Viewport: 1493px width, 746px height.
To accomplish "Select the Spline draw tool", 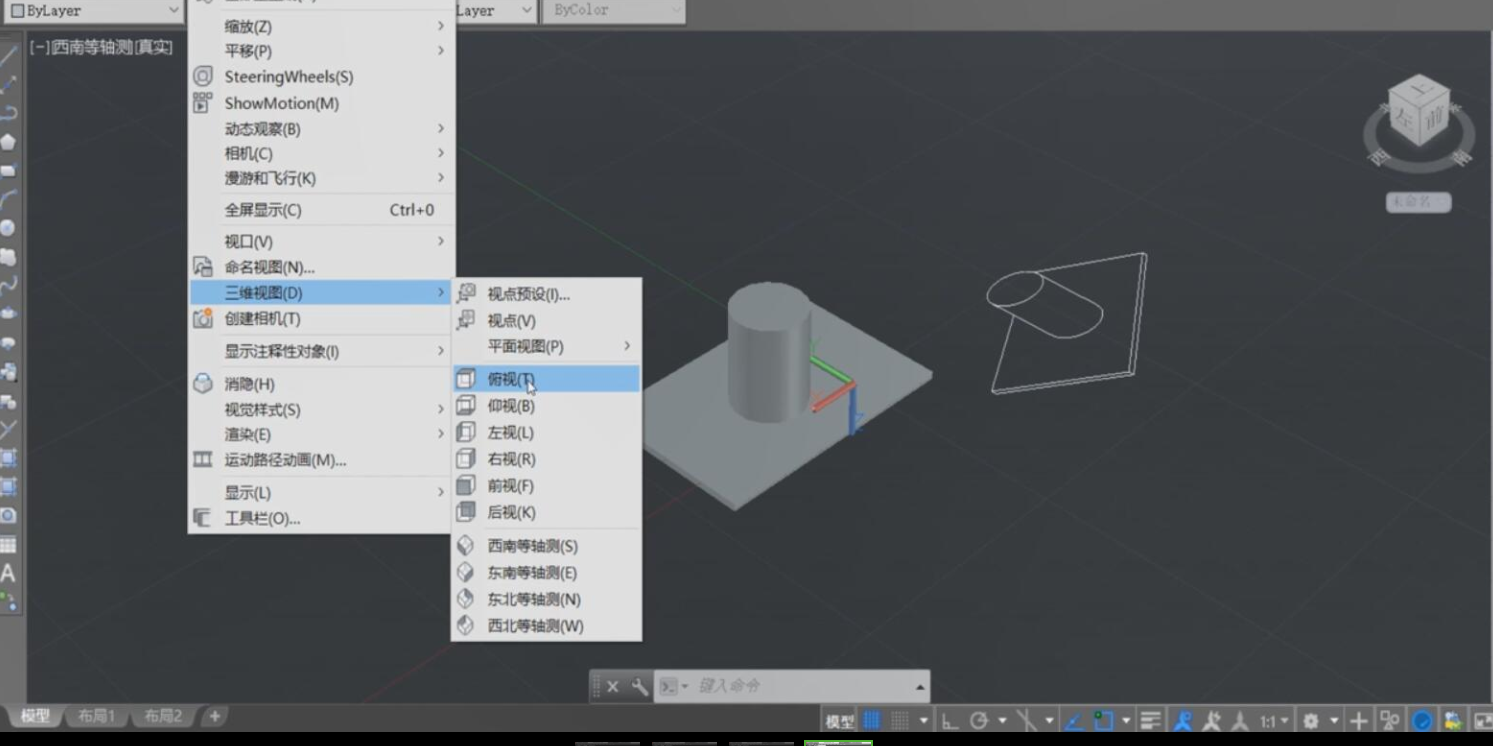I will click(8, 285).
